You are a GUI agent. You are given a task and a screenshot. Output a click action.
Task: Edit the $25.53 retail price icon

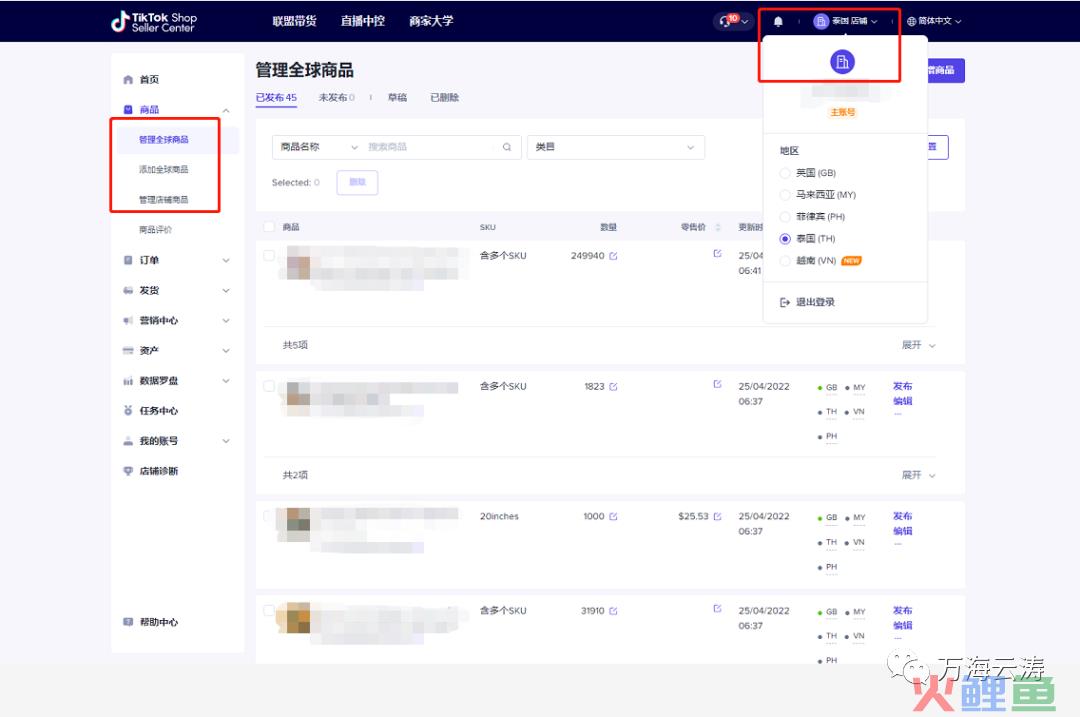pyautogui.click(x=718, y=516)
